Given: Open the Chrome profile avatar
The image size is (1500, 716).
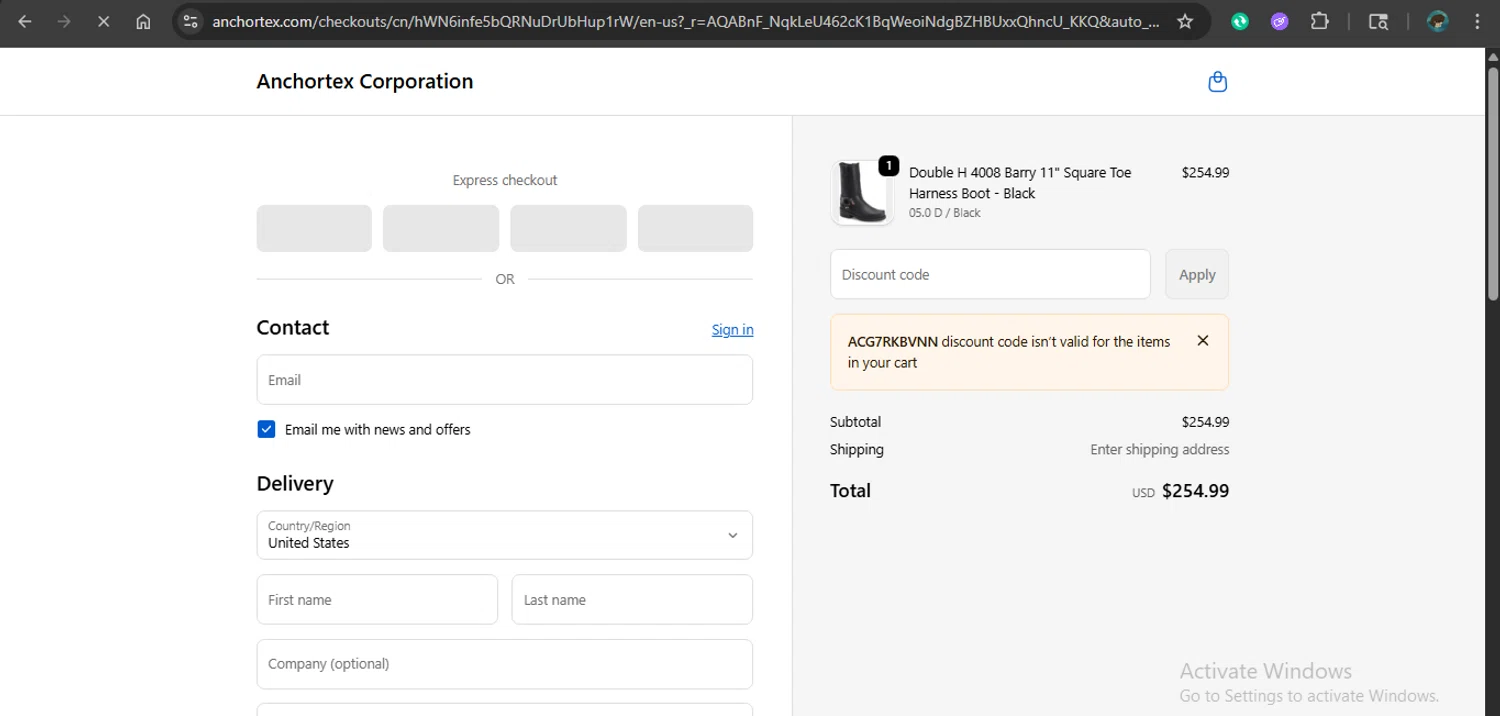Looking at the screenshot, I should (x=1437, y=21).
